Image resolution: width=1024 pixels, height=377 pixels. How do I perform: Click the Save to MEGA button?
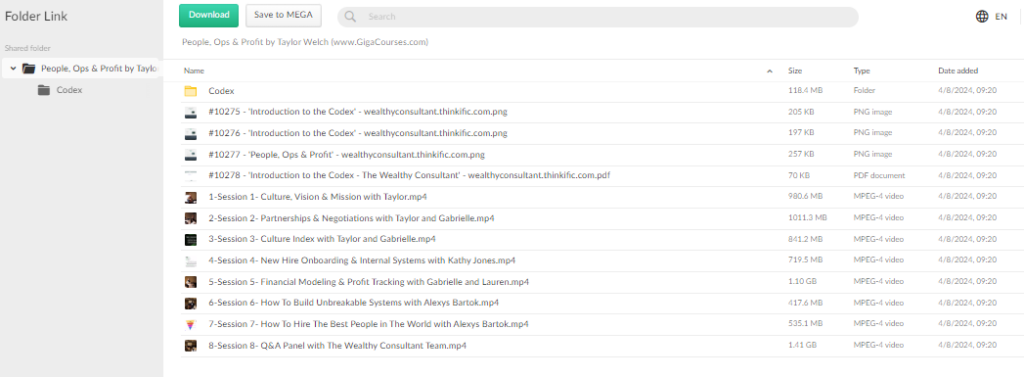[283, 15]
